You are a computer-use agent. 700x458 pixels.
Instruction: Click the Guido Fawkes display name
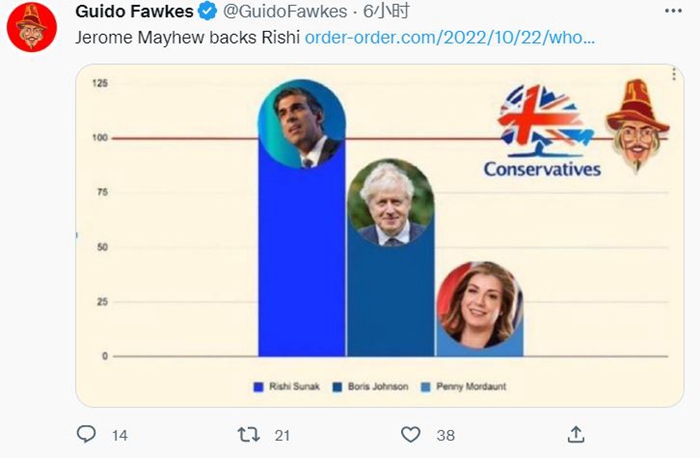click(x=134, y=12)
